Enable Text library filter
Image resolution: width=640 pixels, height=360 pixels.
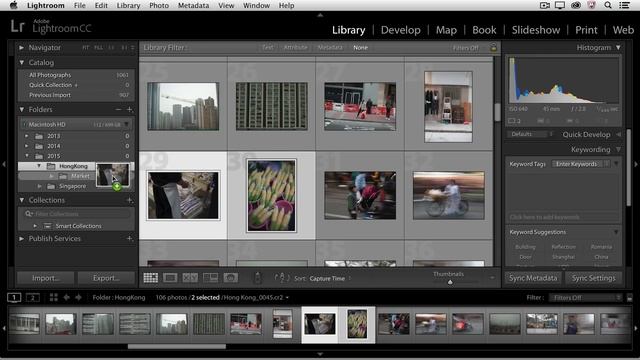click(268, 47)
